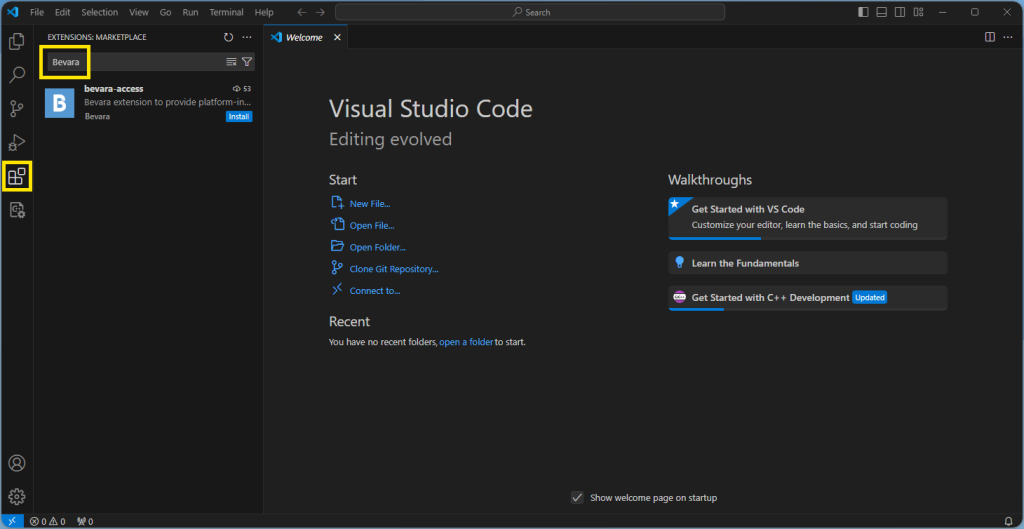The image size is (1024, 529).
Task: Close the Welcome tab
Action: tap(338, 37)
